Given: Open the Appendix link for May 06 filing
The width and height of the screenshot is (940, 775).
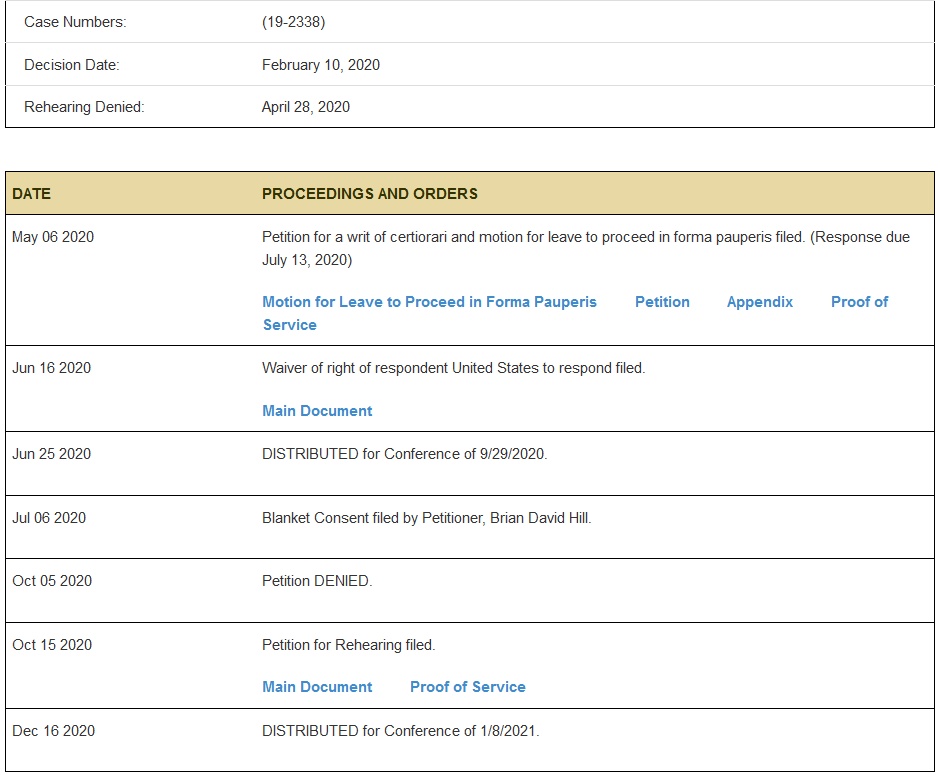Looking at the screenshot, I should 760,302.
